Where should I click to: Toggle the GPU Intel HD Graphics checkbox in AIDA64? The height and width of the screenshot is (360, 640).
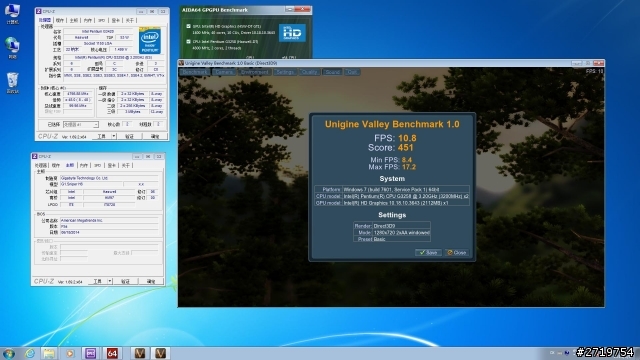(188, 26)
